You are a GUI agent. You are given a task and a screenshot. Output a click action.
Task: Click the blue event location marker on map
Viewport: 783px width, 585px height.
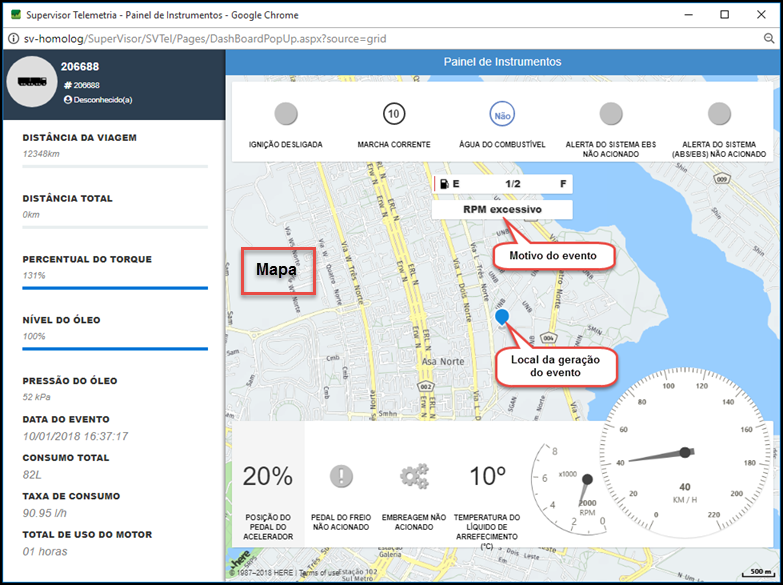(x=502, y=317)
